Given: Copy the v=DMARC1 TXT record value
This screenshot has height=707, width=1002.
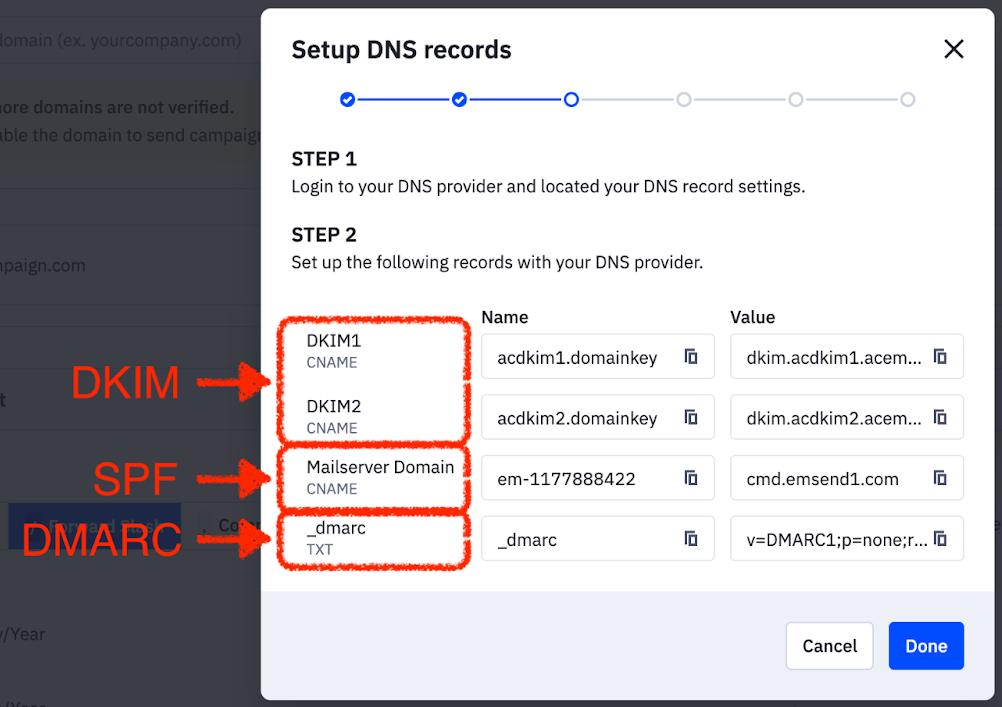Looking at the screenshot, I should point(940,539).
